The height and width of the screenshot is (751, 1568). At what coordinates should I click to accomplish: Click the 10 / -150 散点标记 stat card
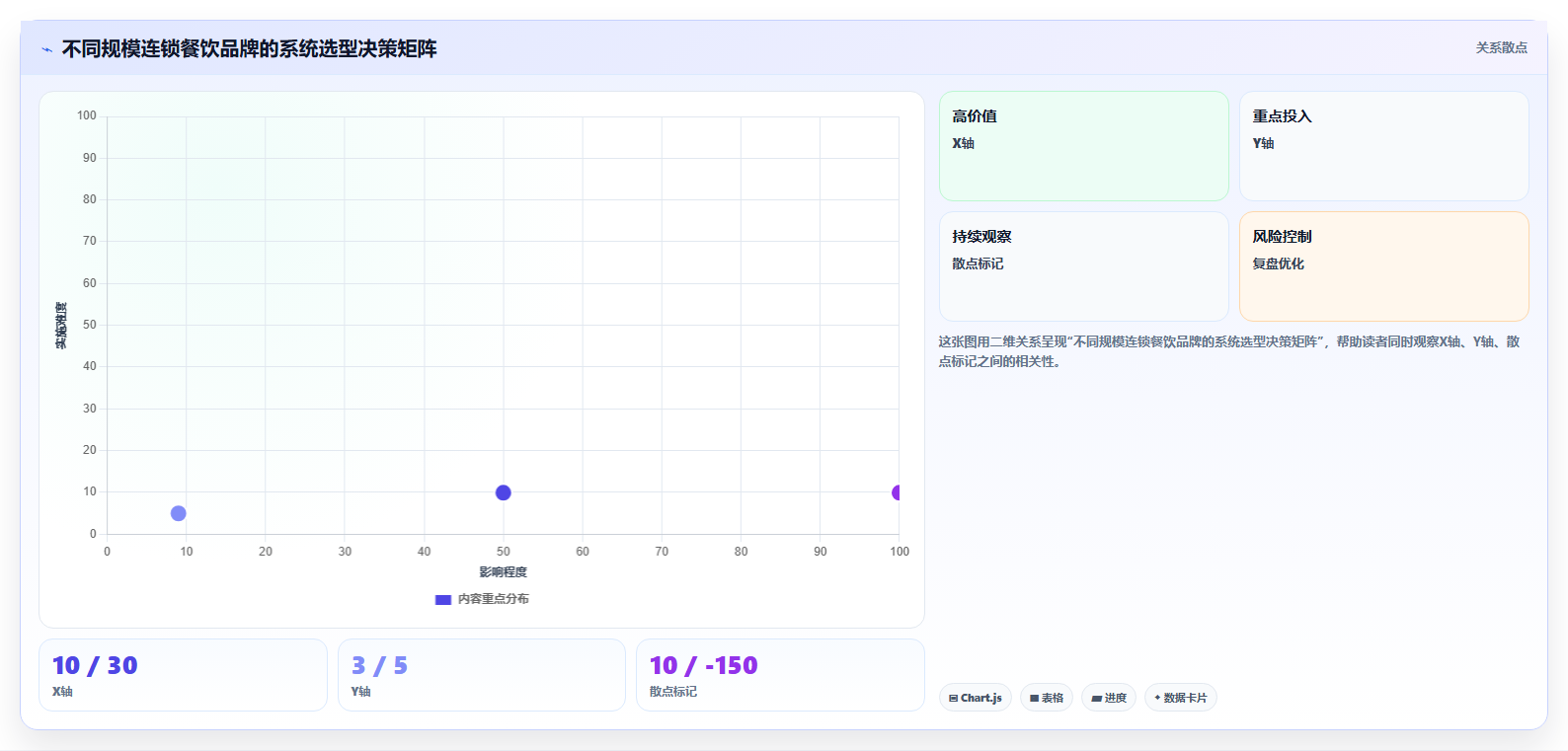(780, 675)
